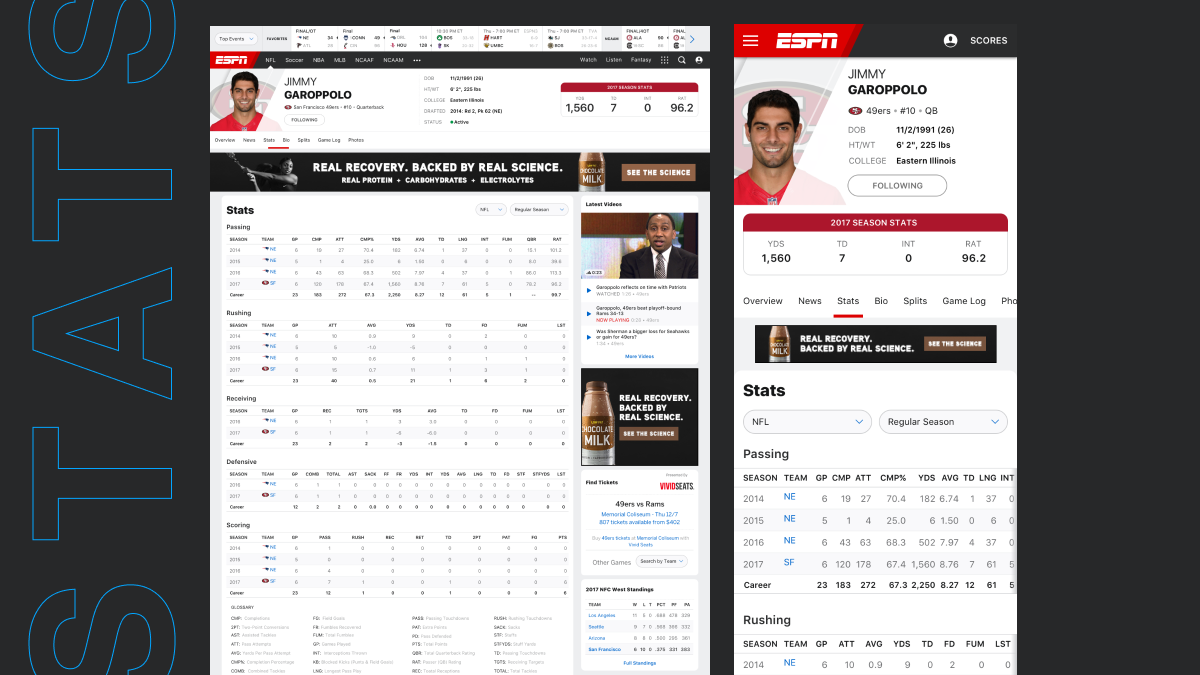Open the Regular Season dropdown in mobile view
This screenshot has width=1200, height=675.
[x=942, y=422]
